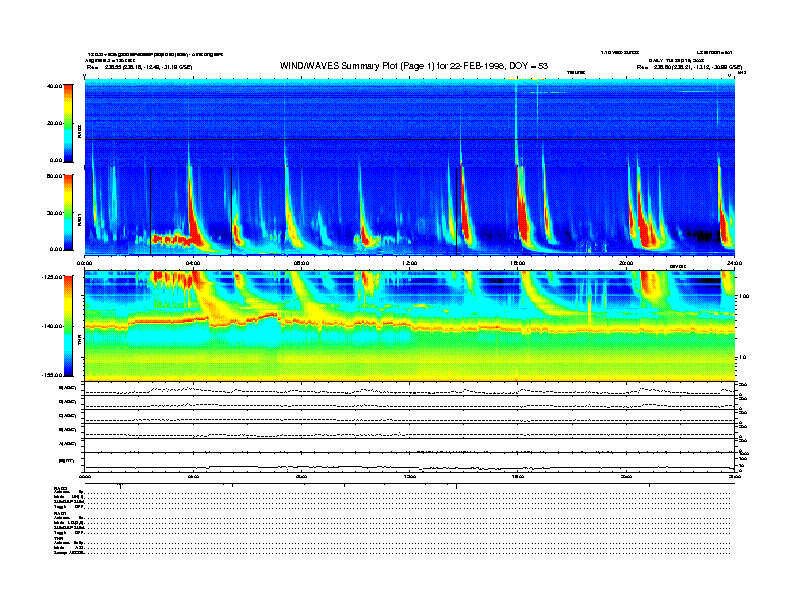Click the 16:00 time label under RAD1 panel
Image resolution: width=792 pixels, height=612 pixels.
click(x=518, y=263)
